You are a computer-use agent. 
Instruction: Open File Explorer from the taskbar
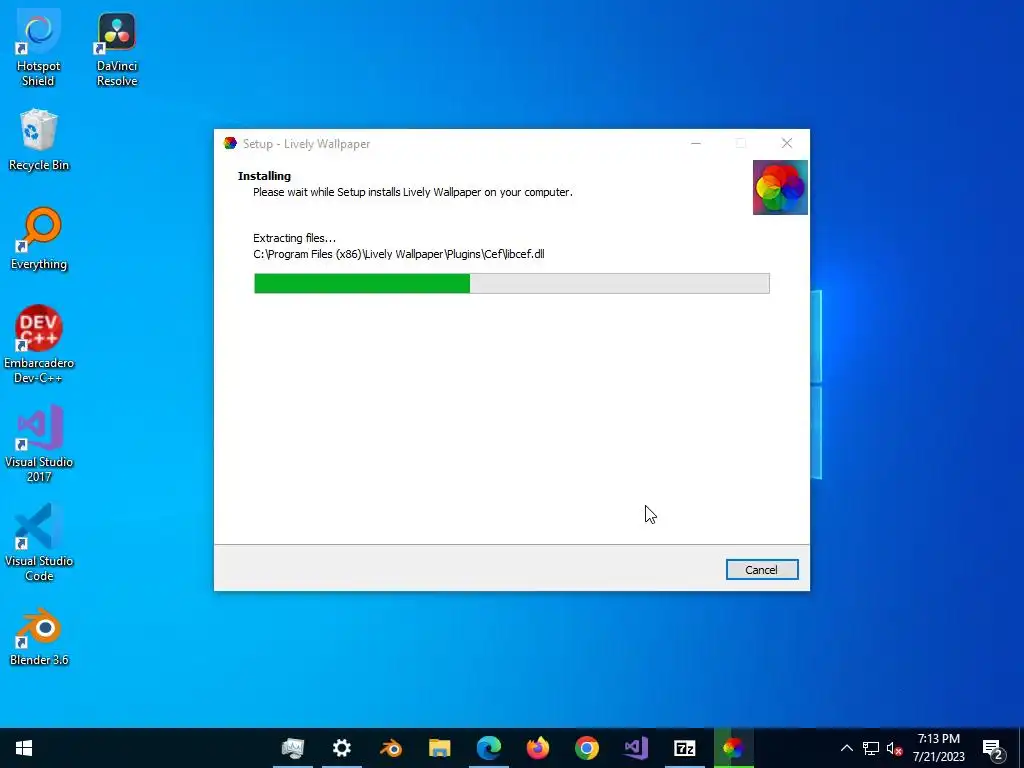point(440,748)
